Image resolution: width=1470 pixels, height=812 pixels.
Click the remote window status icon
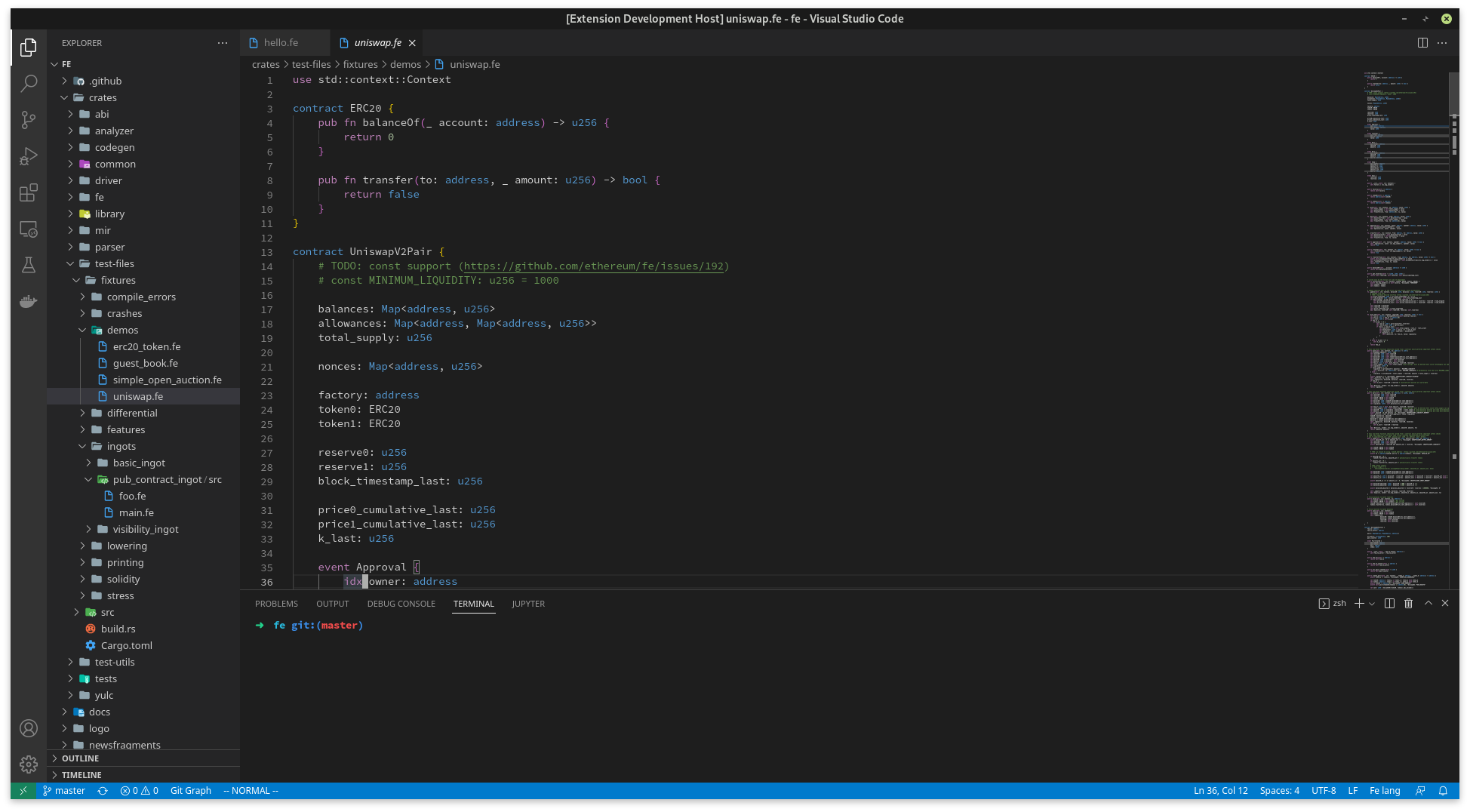[x=23, y=791]
